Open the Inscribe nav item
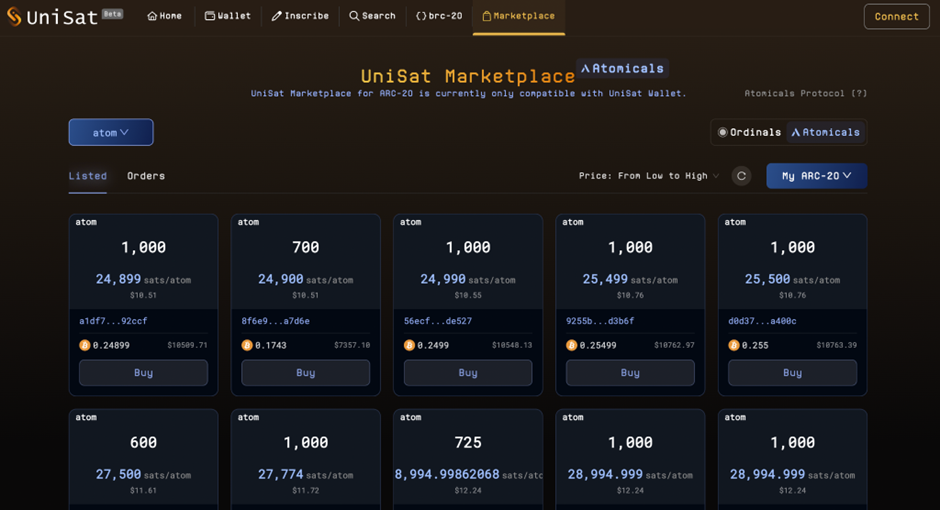Image resolution: width=940 pixels, height=510 pixels. (x=300, y=16)
